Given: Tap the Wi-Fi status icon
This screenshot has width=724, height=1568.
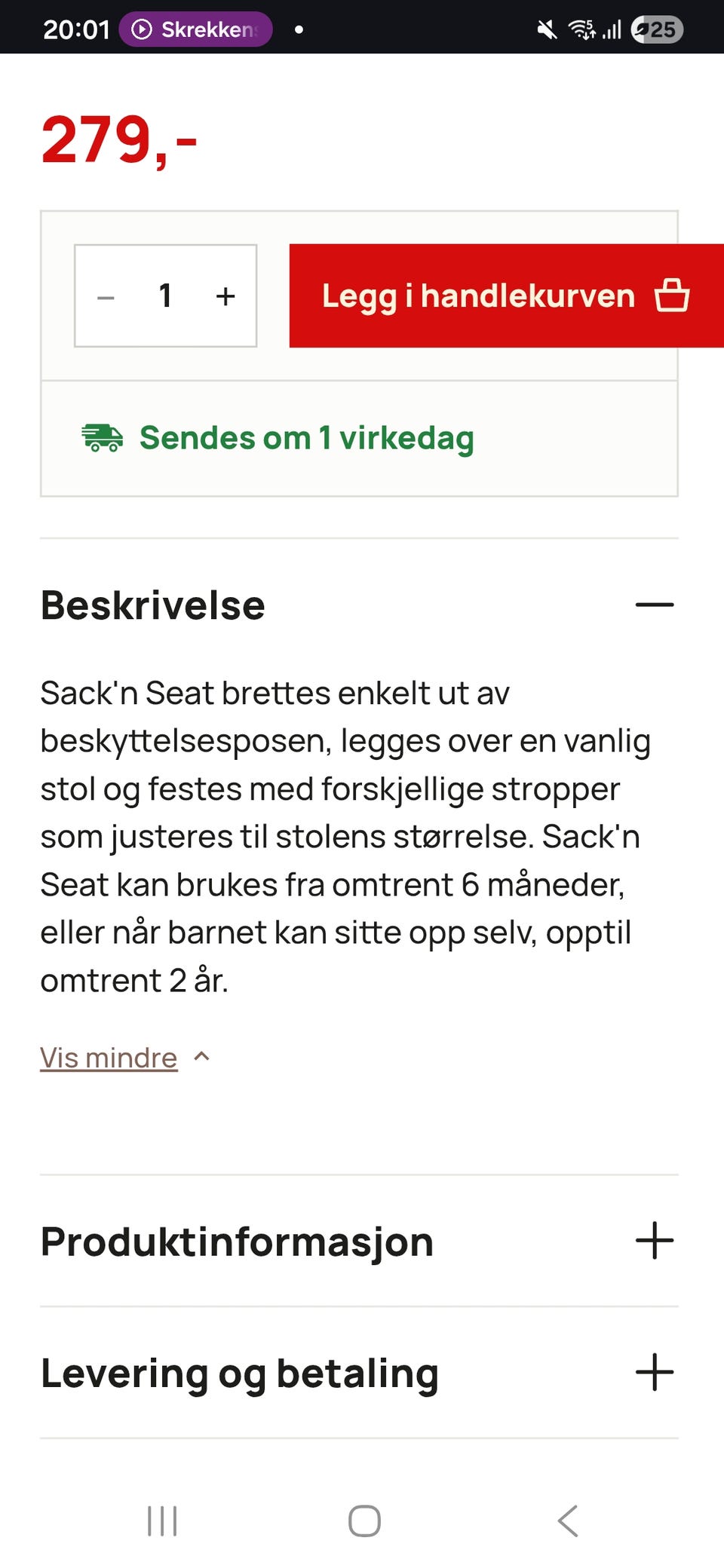Looking at the screenshot, I should 581,29.
